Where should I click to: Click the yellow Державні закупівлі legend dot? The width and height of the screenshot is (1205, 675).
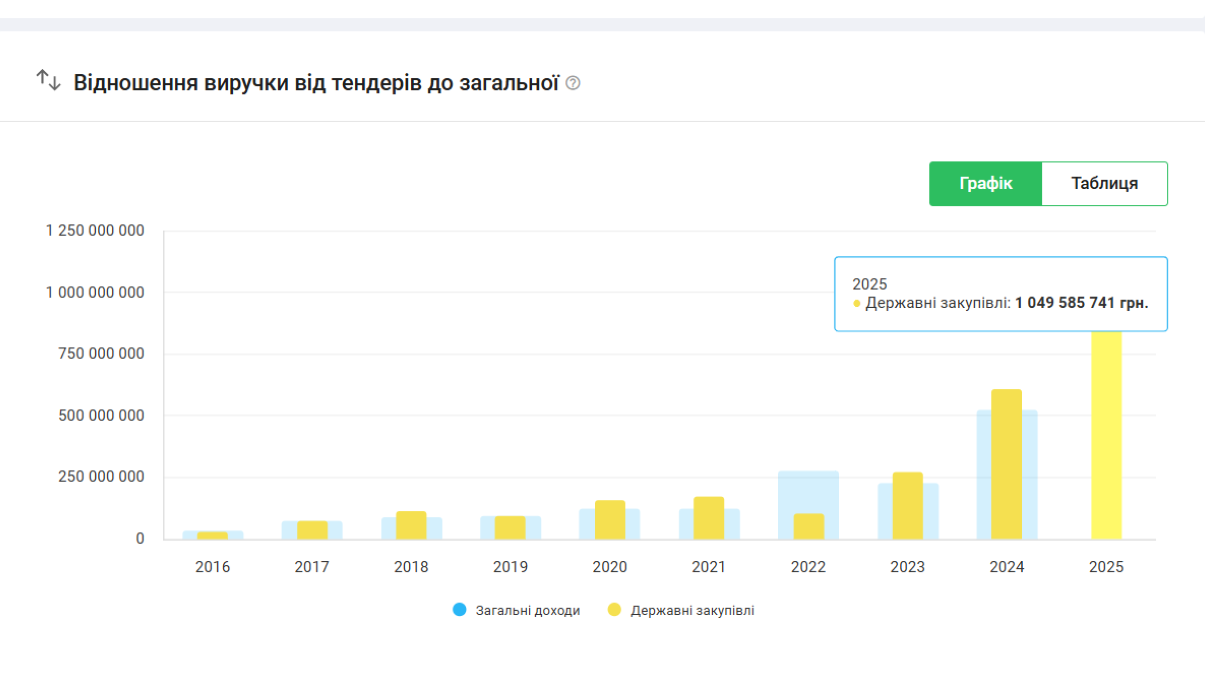click(614, 610)
